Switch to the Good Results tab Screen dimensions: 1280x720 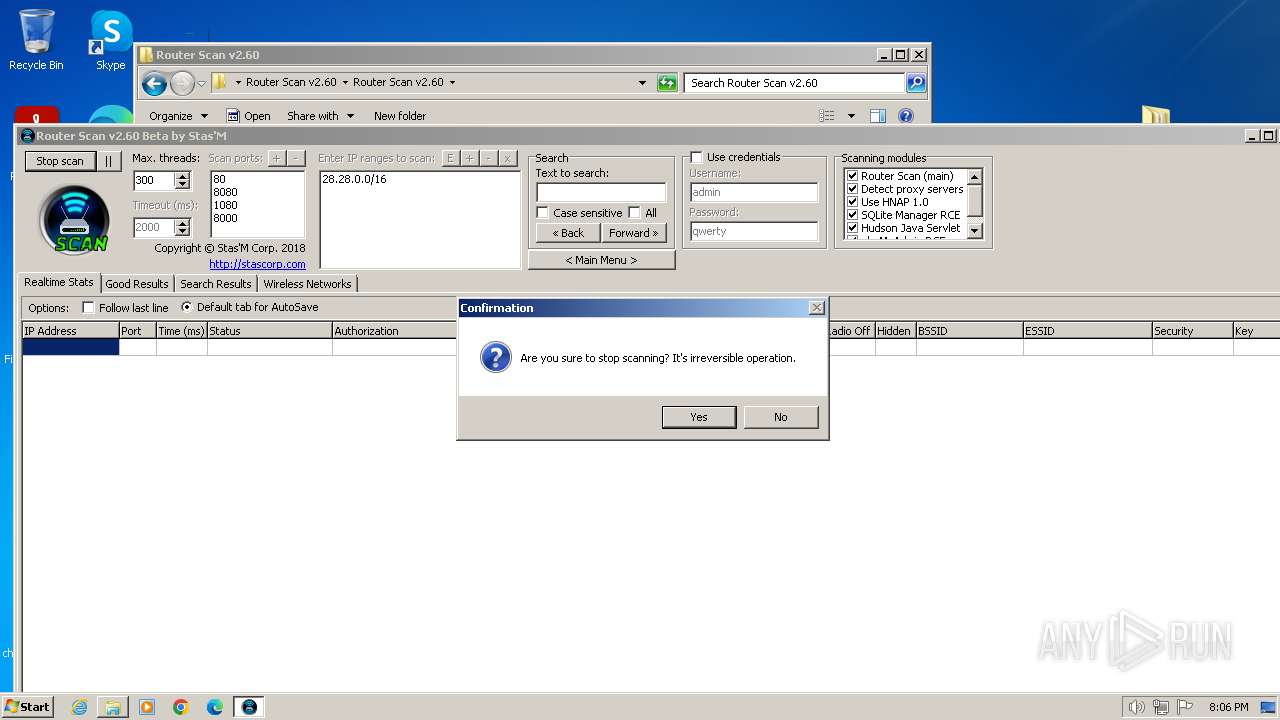click(137, 284)
